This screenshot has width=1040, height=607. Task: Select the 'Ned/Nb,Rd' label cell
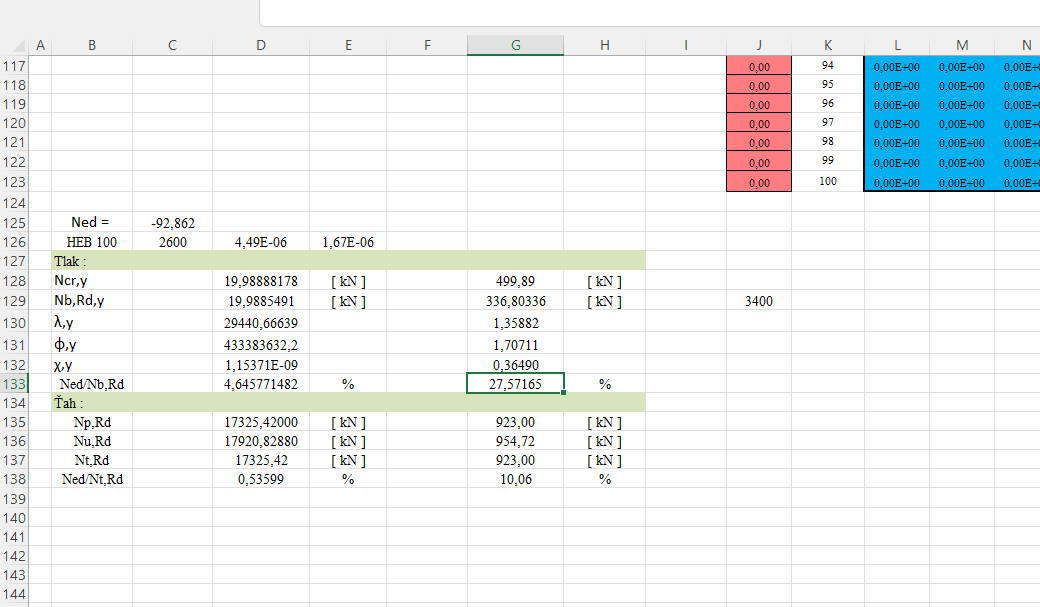[x=92, y=384]
